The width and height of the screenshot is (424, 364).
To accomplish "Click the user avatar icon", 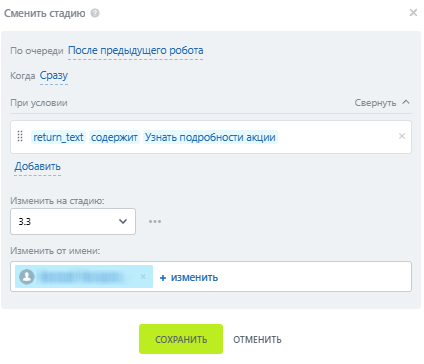I will click(x=27, y=277).
